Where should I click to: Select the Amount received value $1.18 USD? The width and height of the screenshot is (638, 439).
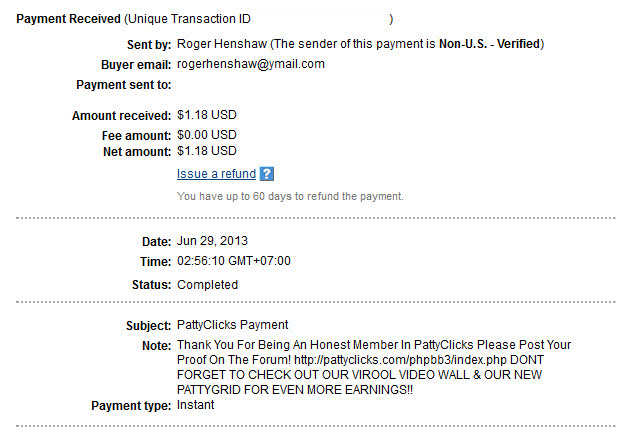[207, 115]
